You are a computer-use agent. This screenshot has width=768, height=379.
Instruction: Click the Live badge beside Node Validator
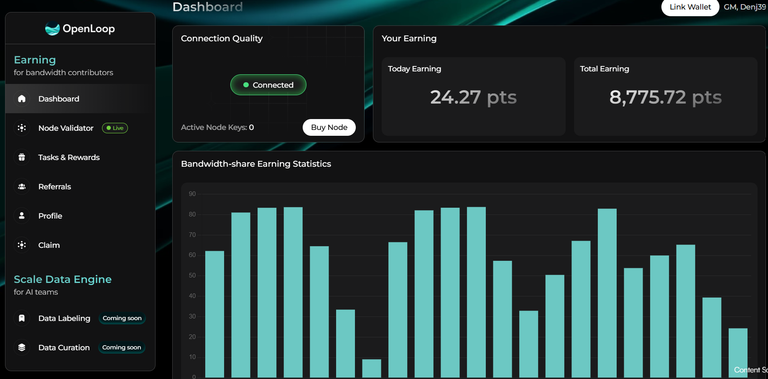click(x=115, y=128)
